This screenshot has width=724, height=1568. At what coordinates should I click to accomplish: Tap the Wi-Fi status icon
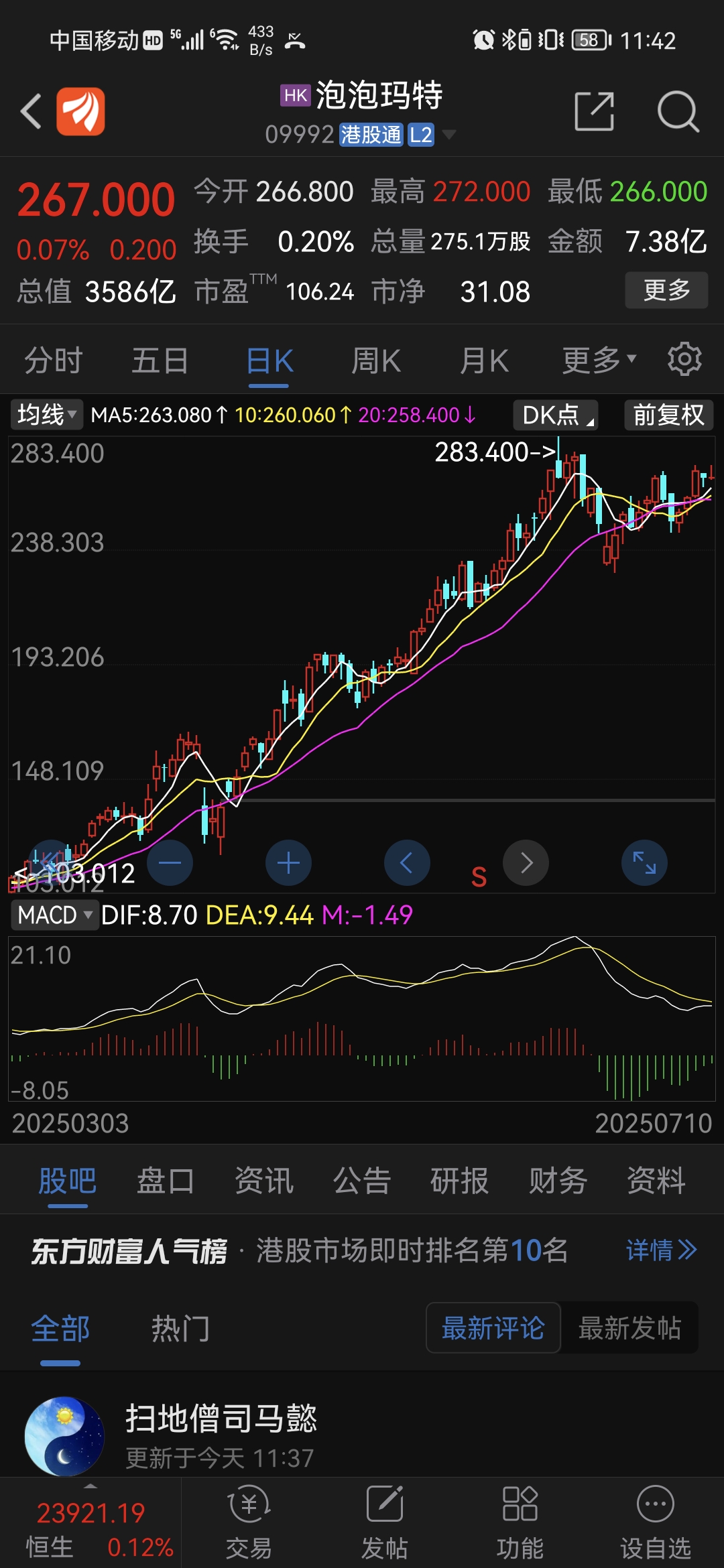click(225, 40)
